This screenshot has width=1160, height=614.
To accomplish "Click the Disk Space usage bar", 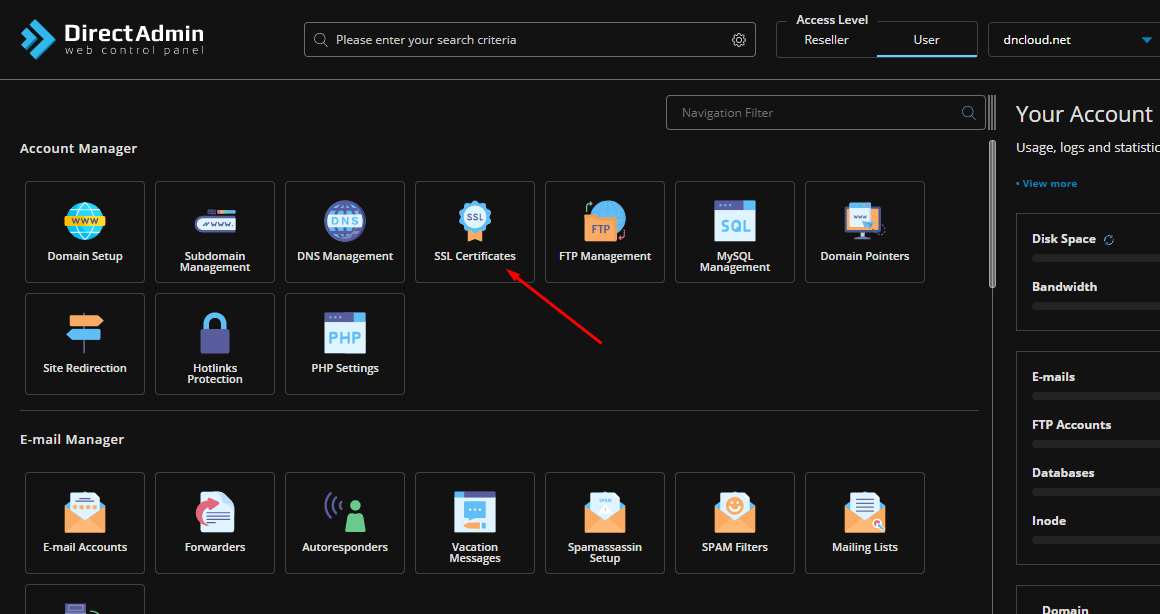I will [1096, 258].
